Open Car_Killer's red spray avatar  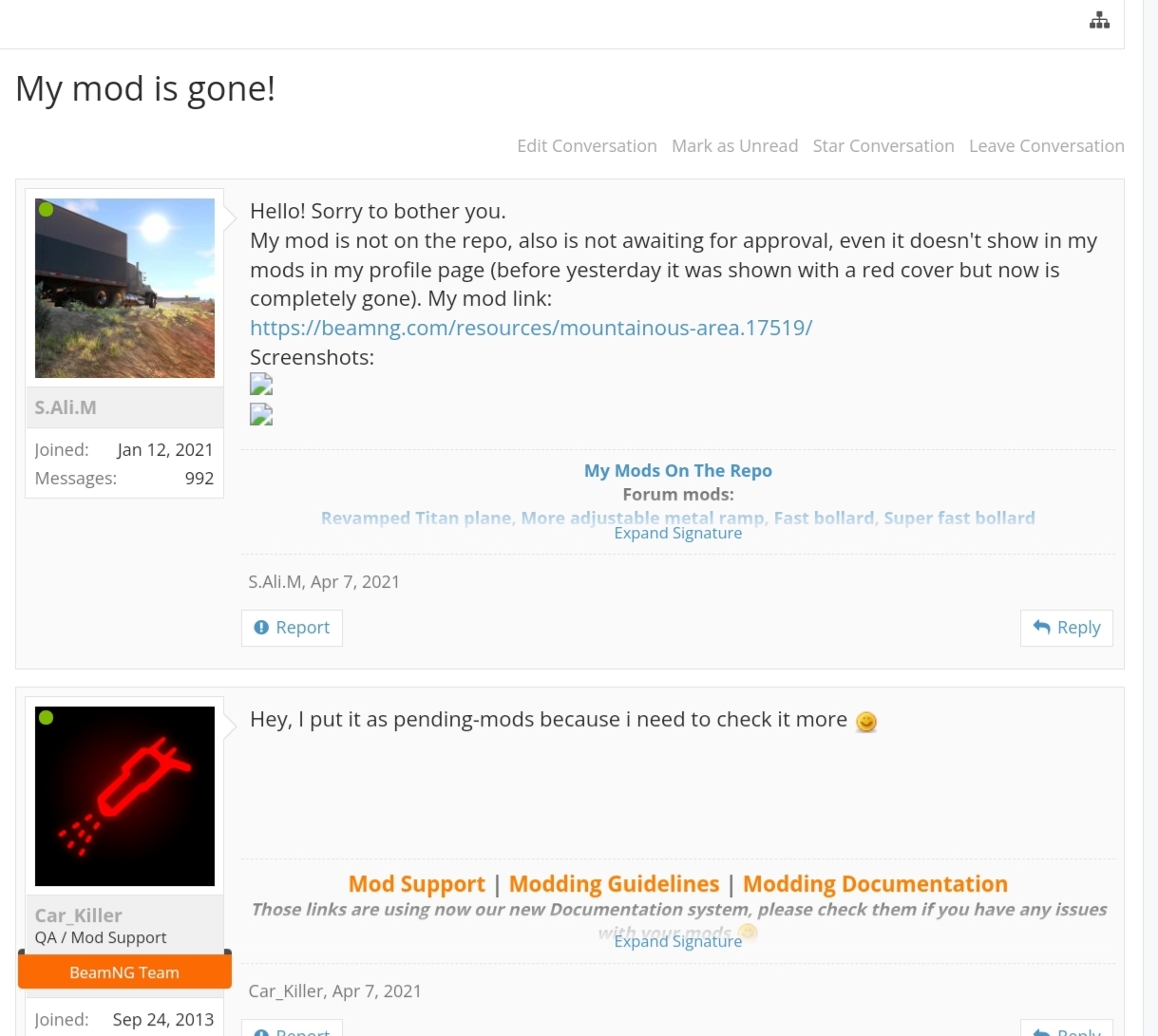coord(124,796)
